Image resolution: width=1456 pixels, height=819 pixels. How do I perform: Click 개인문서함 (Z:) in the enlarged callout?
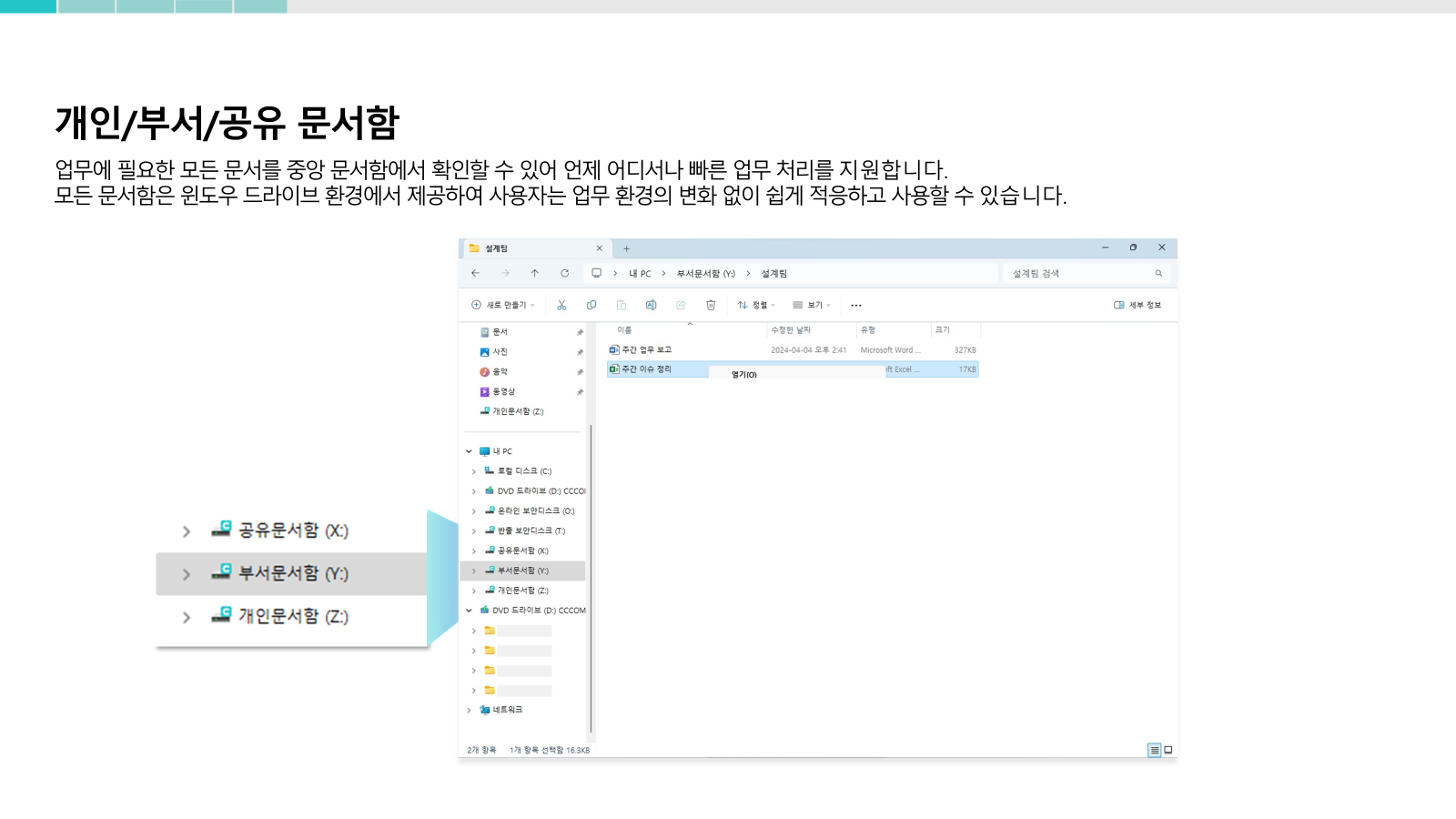click(293, 616)
